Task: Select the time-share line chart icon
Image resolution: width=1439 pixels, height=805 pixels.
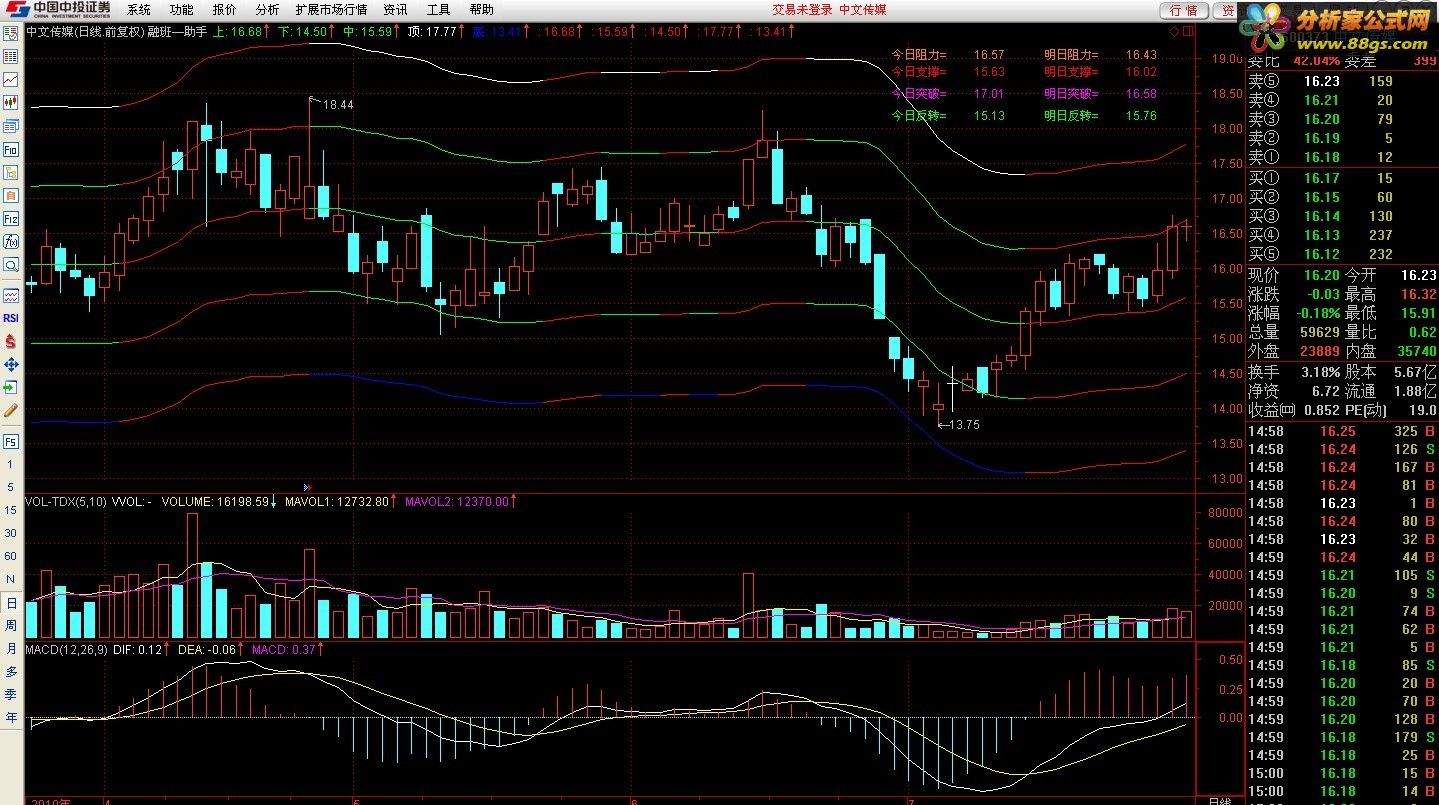Action: [11, 79]
